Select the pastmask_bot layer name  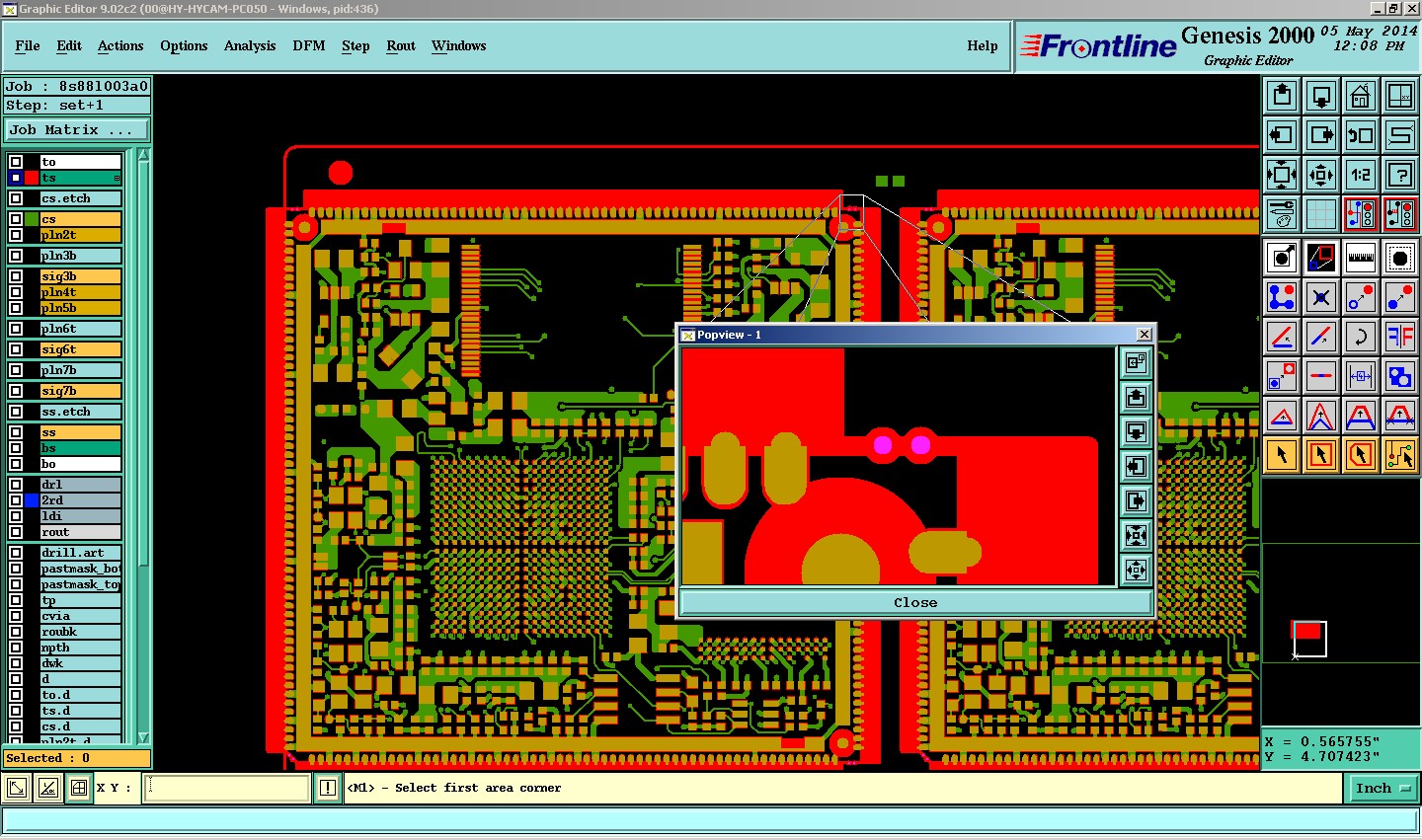click(x=81, y=569)
